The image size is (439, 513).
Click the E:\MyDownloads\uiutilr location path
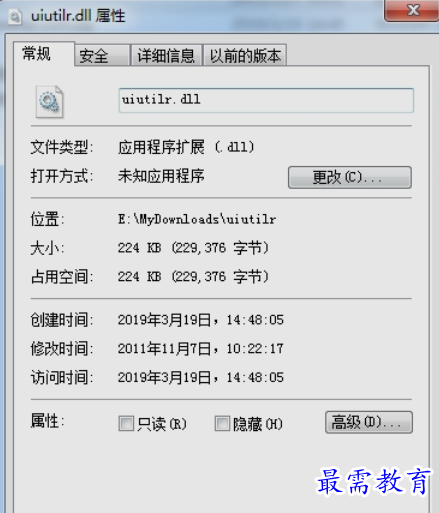pyautogui.click(x=197, y=219)
